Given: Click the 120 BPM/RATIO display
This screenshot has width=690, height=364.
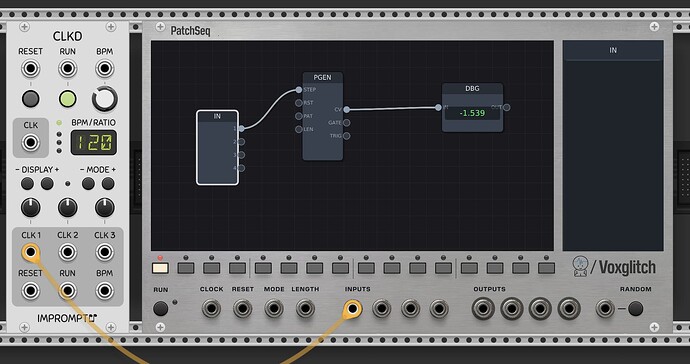Looking at the screenshot, I should [94, 142].
